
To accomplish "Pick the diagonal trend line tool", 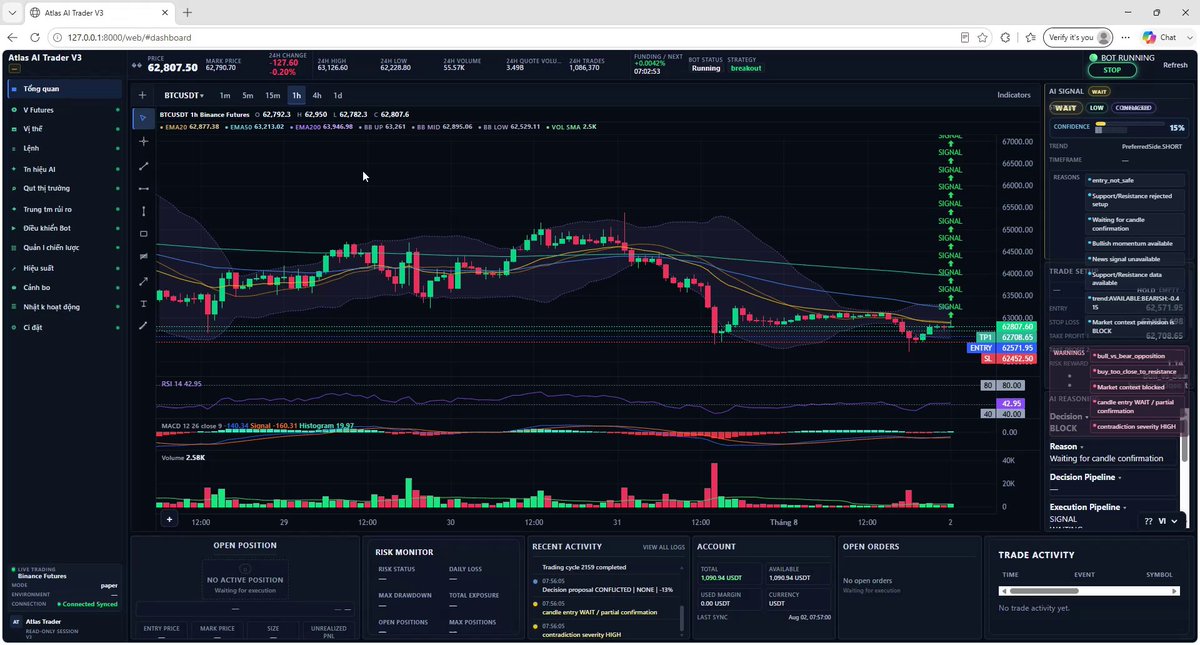I will (x=143, y=166).
